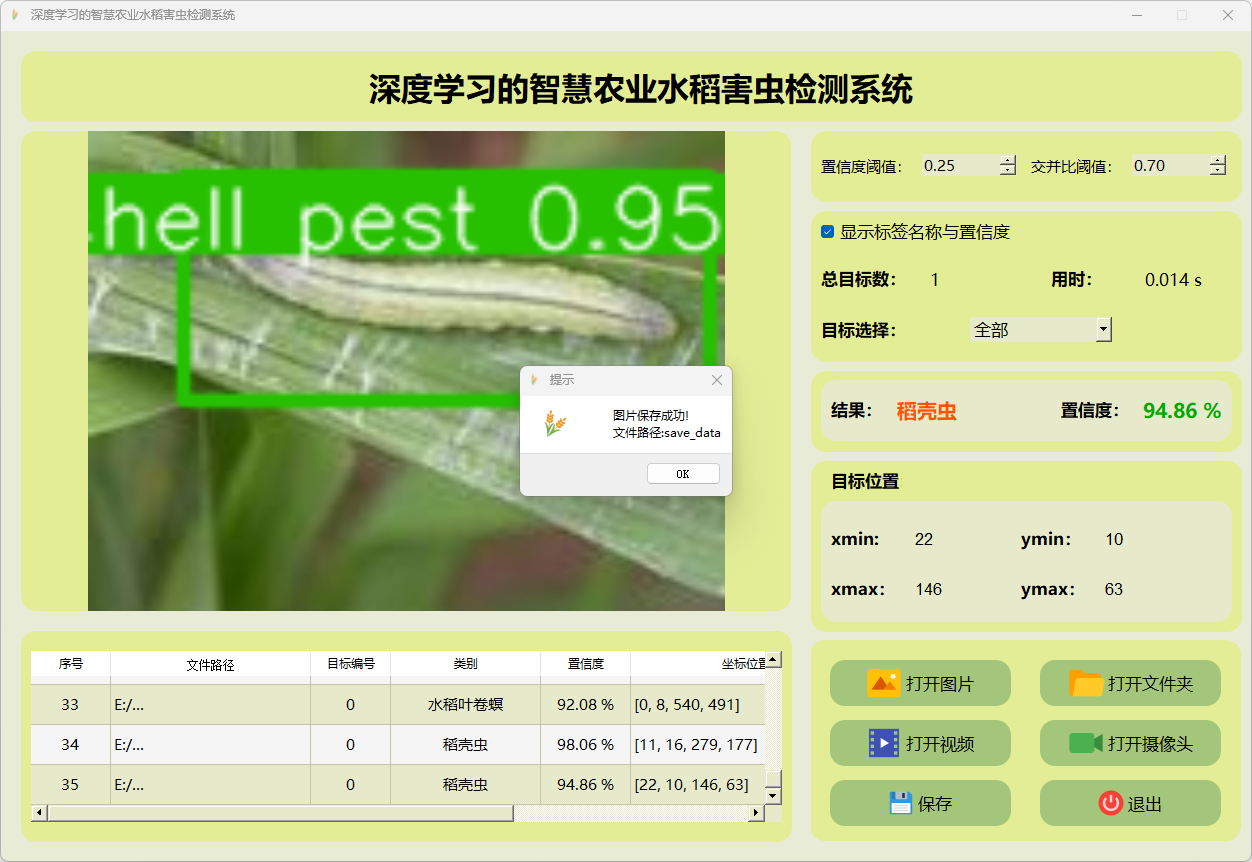Click the floppy disk save icon
The image size is (1252, 862).
pos(901,803)
